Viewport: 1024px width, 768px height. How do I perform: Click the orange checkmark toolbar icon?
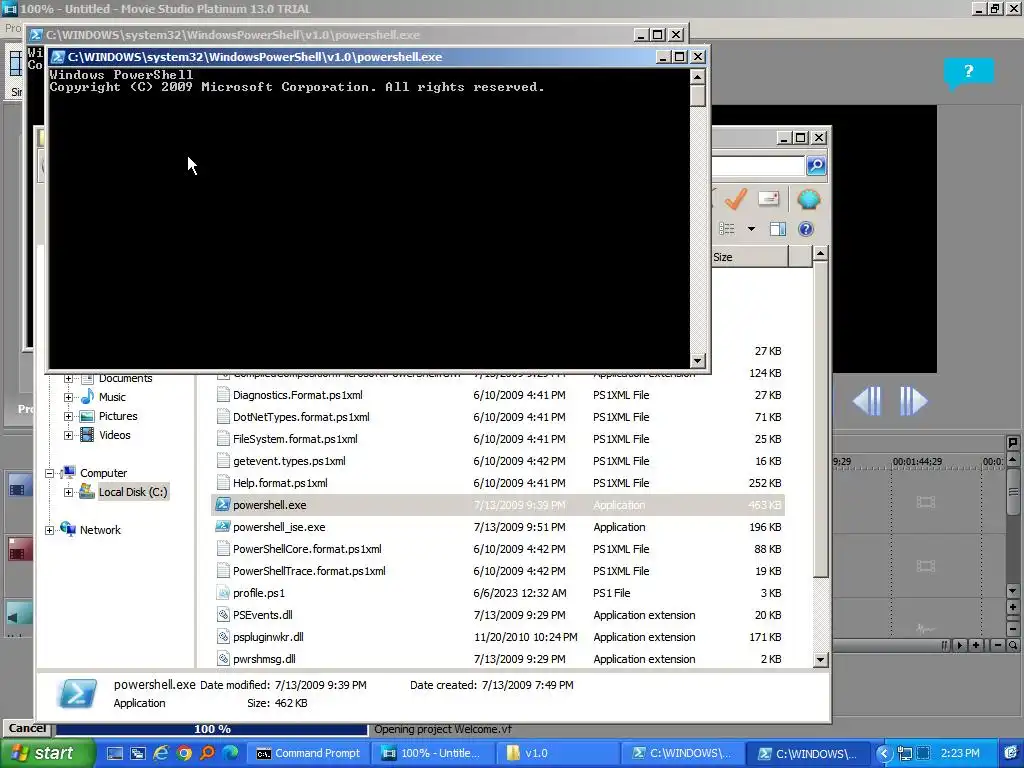point(736,199)
